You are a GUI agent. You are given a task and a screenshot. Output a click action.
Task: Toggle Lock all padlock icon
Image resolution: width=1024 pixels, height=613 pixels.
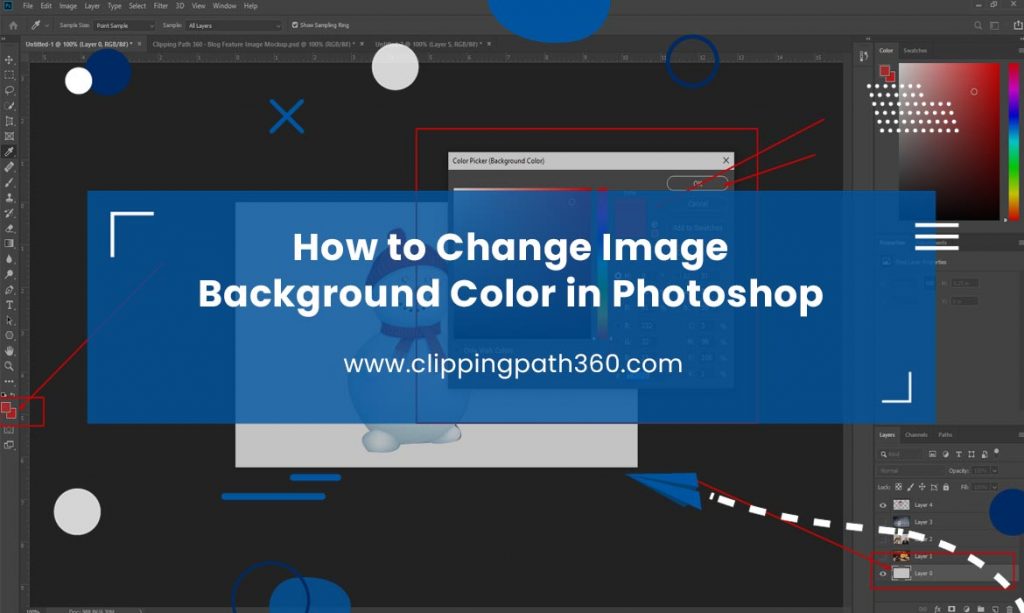tap(946, 487)
